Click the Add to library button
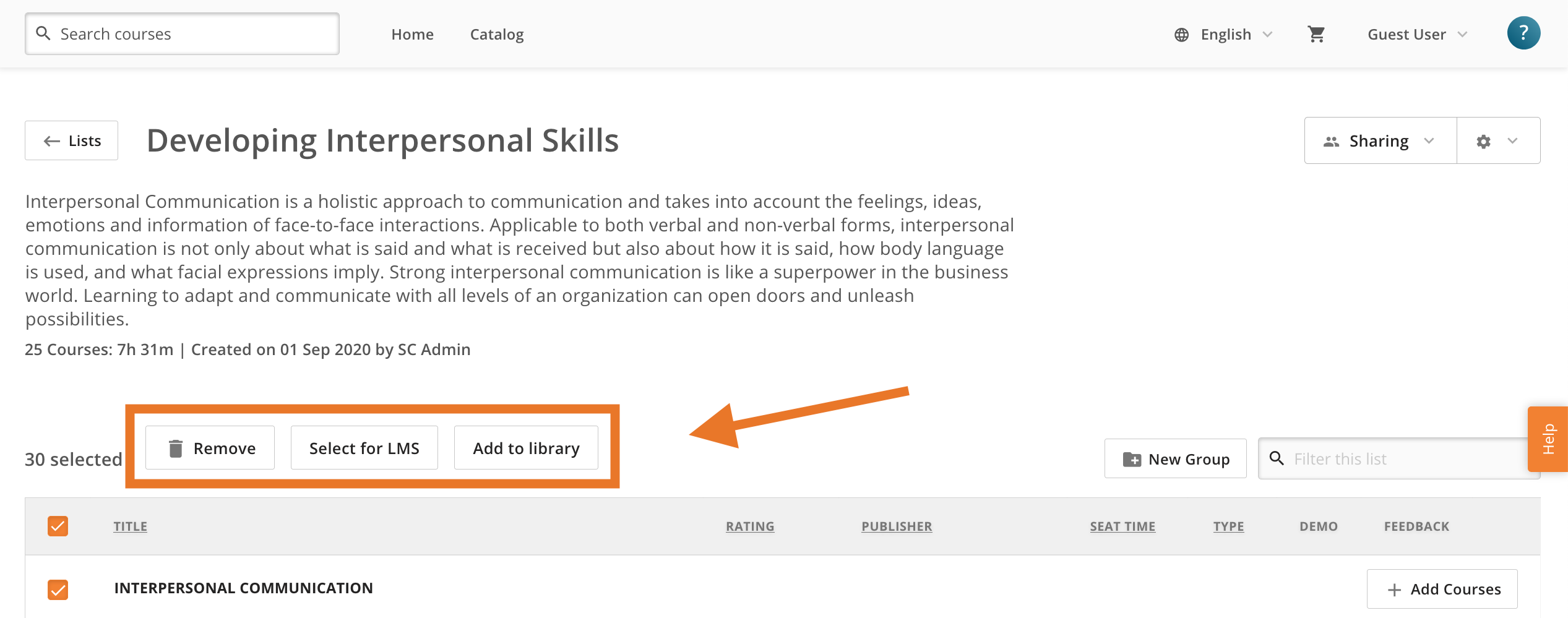1568x618 pixels. point(527,448)
